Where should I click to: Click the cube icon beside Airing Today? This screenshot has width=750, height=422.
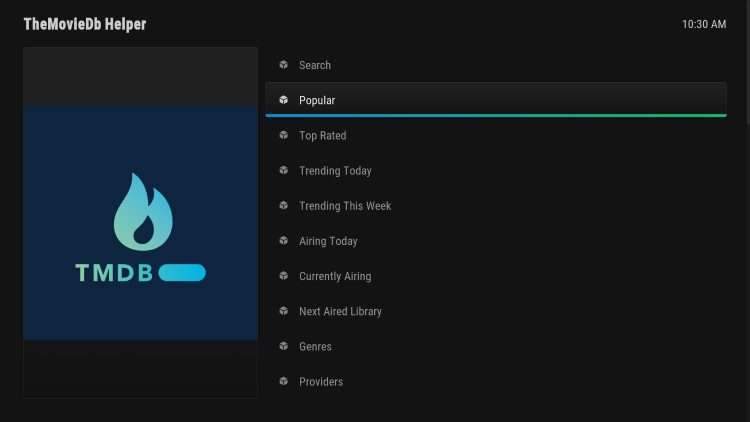[x=284, y=240]
